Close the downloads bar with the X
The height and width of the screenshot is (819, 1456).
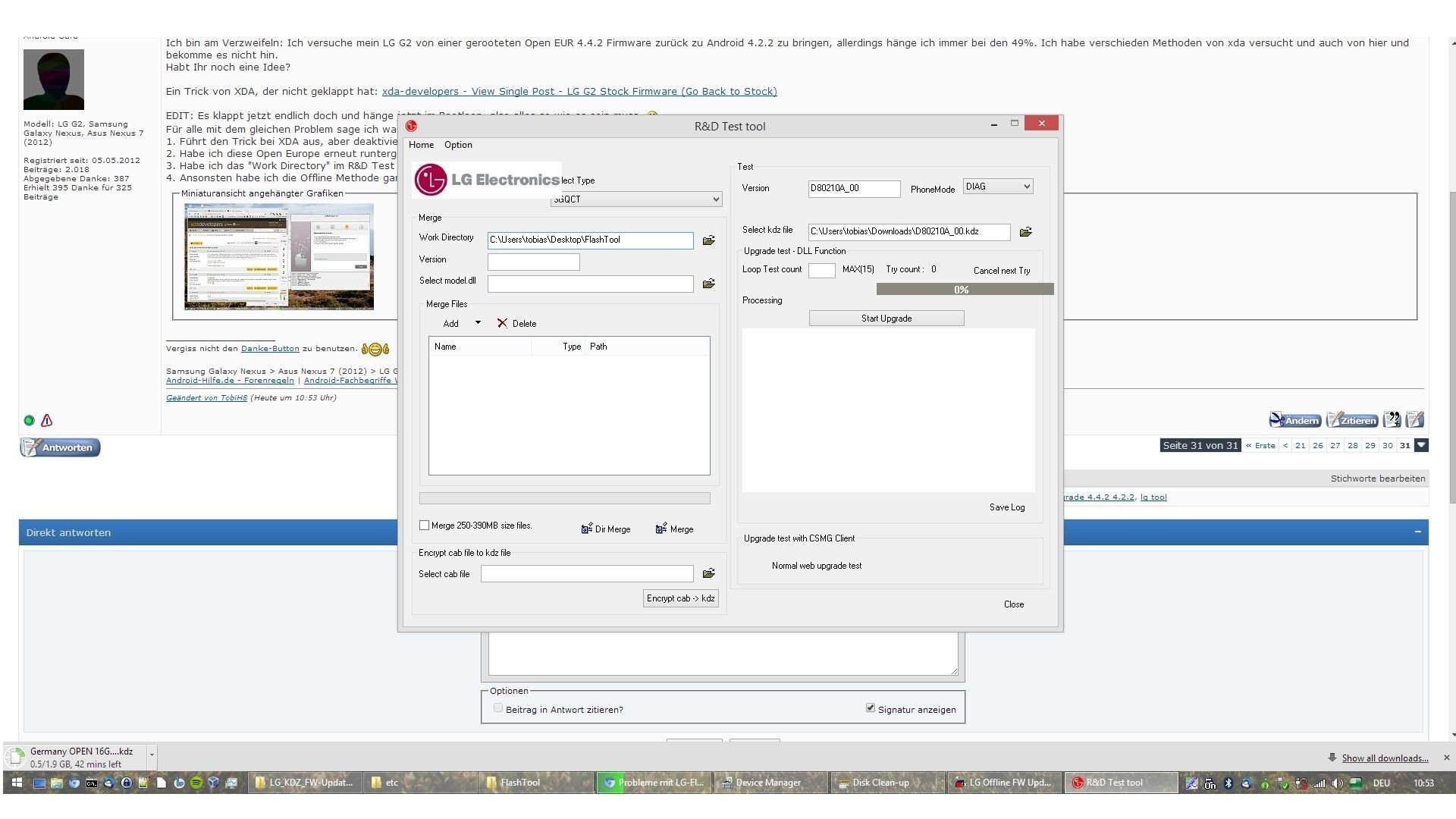1446,758
